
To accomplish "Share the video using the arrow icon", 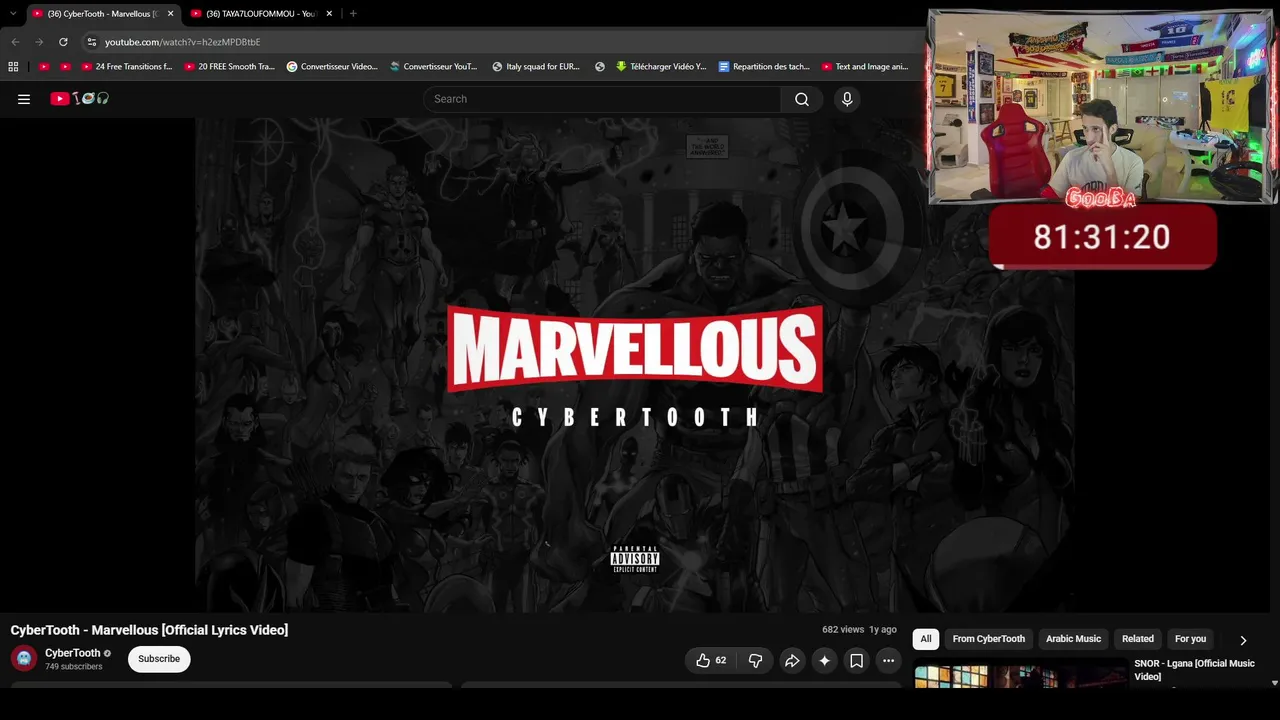I will (792, 660).
